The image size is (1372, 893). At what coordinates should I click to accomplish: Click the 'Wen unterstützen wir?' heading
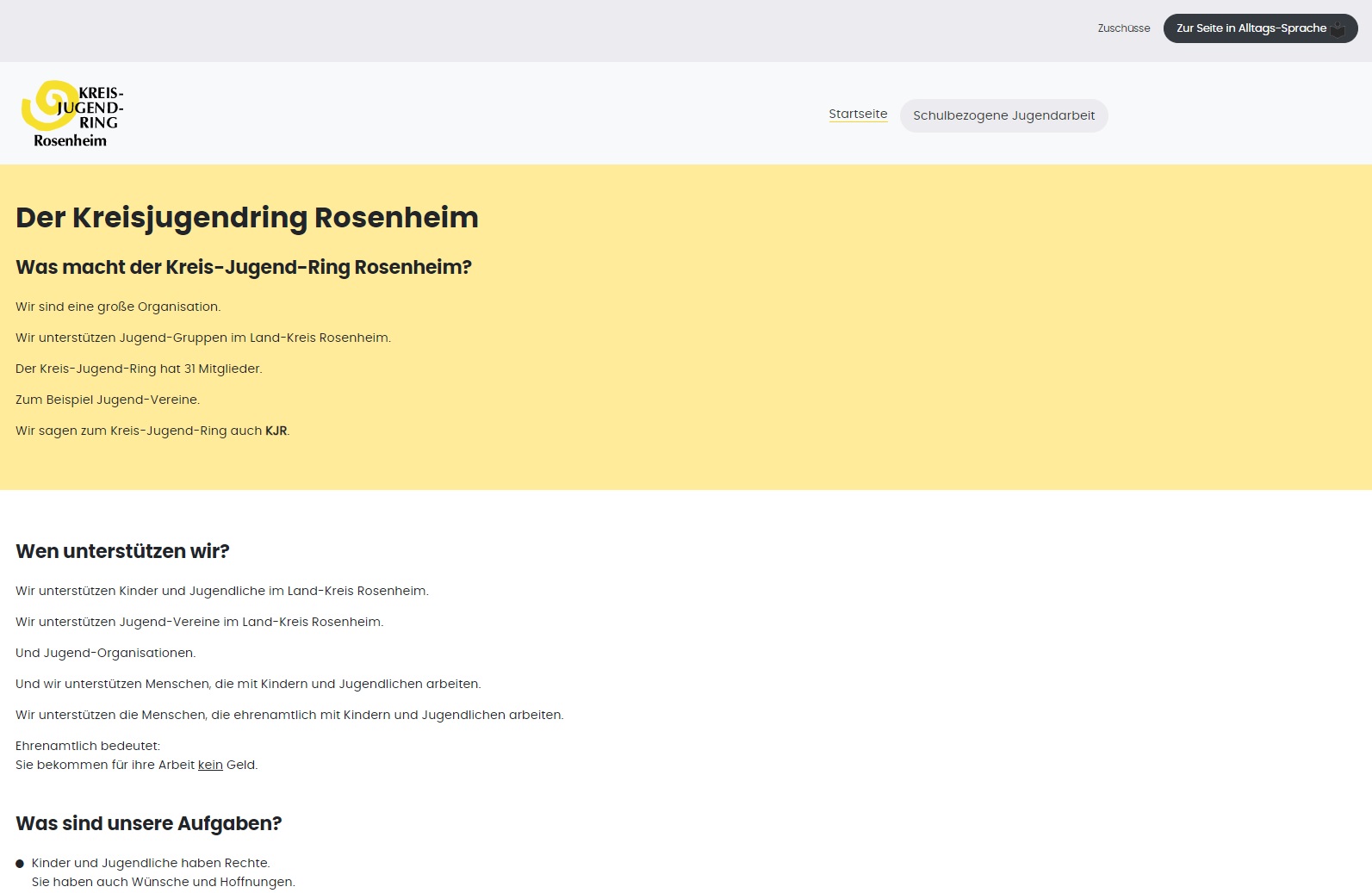pyautogui.click(x=122, y=551)
